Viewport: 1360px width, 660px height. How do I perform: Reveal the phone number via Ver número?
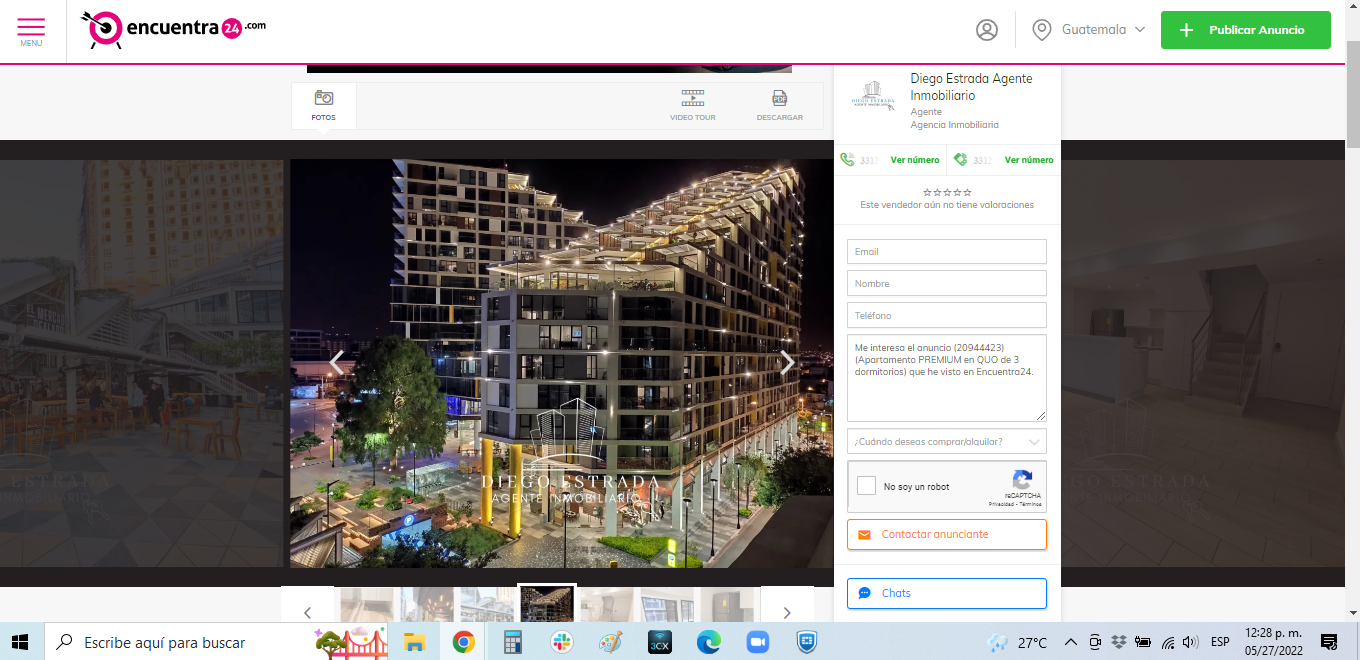click(x=914, y=160)
